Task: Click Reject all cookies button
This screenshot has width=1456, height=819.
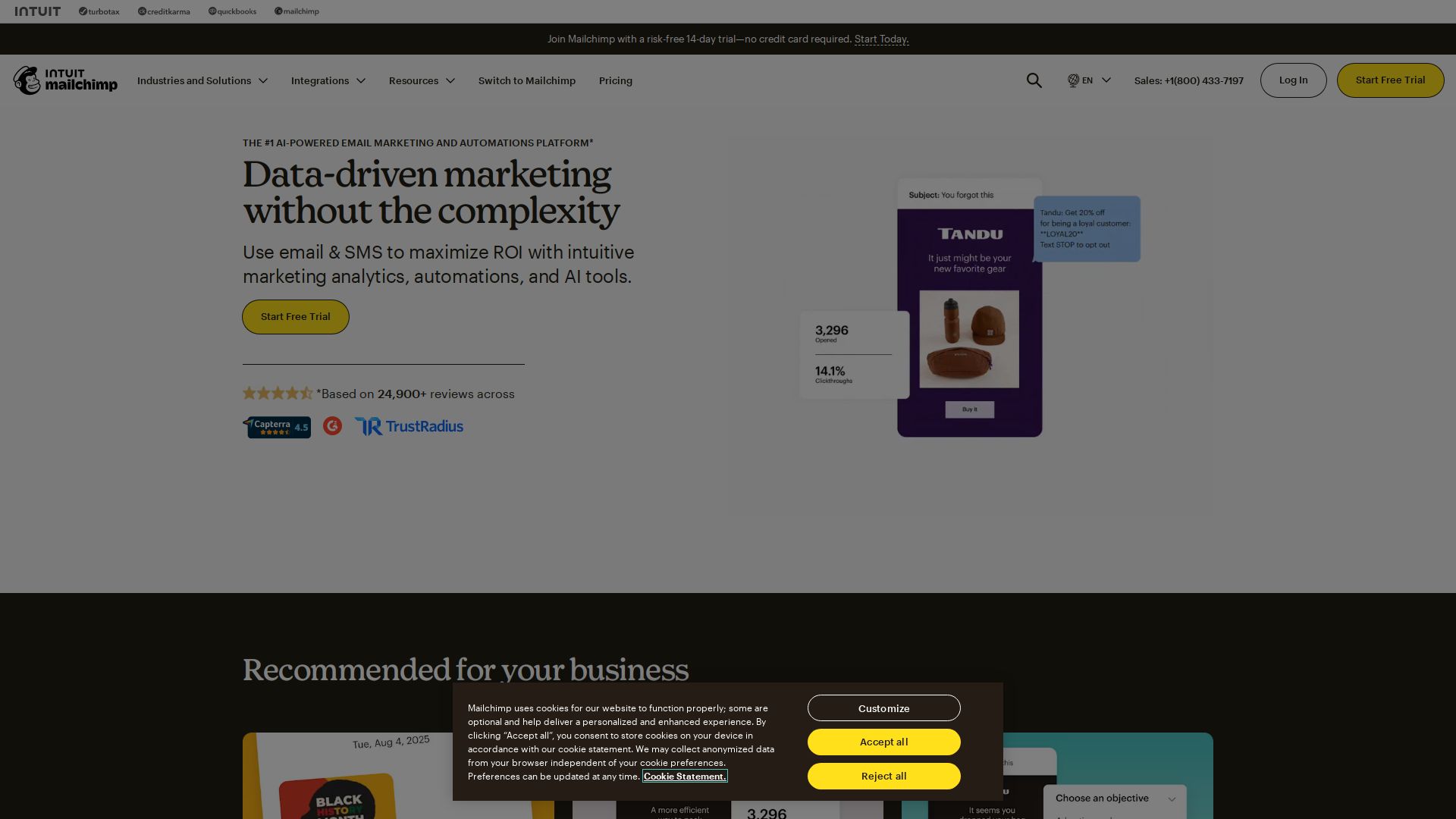Action: (x=883, y=776)
